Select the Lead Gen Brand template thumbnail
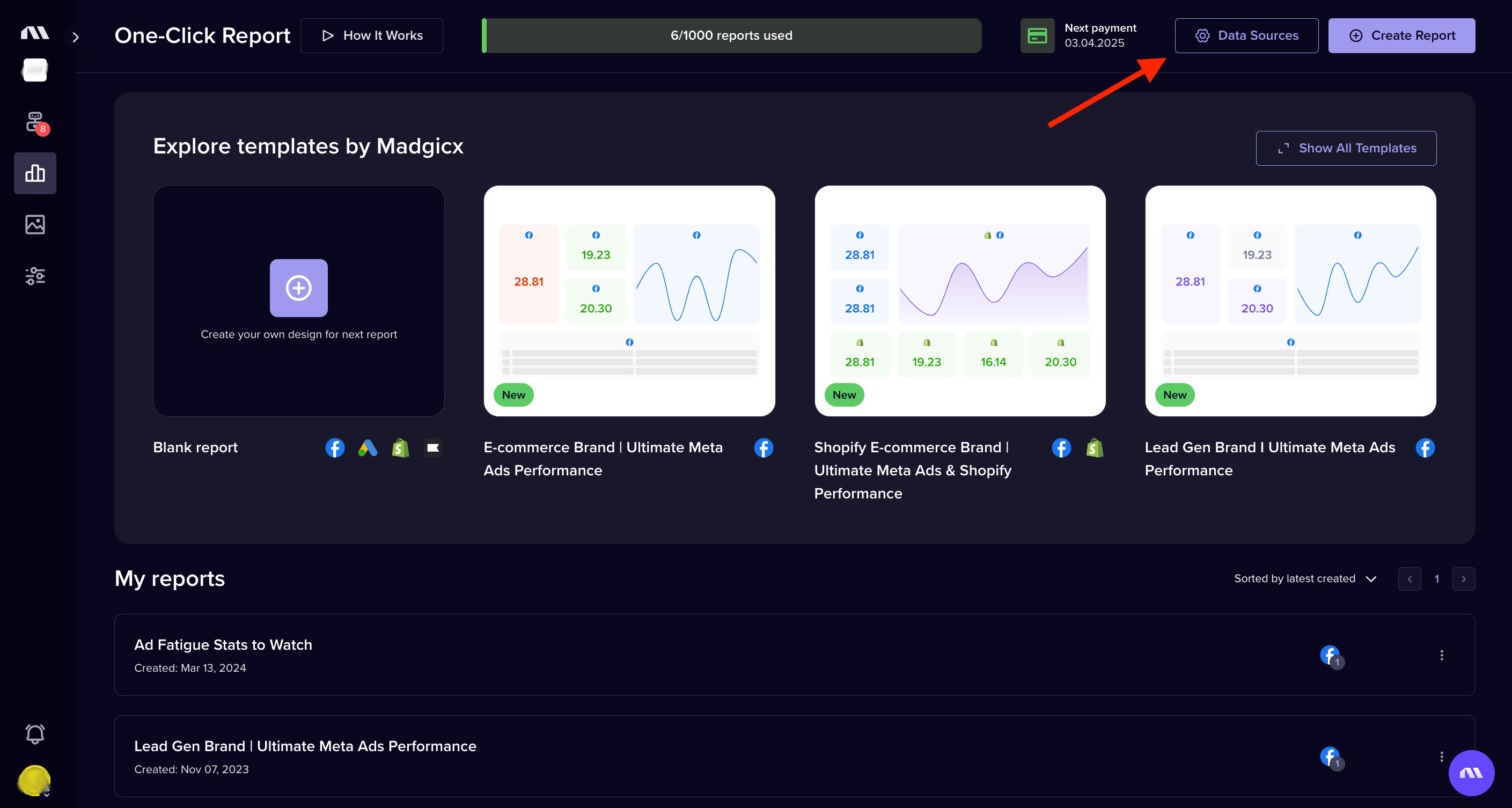 point(1290,301)
